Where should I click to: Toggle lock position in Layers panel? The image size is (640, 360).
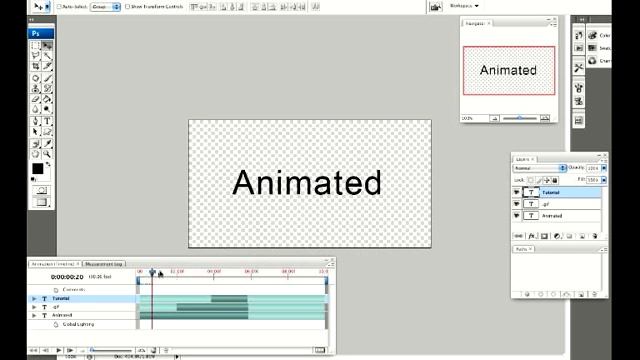coord(547,180)
